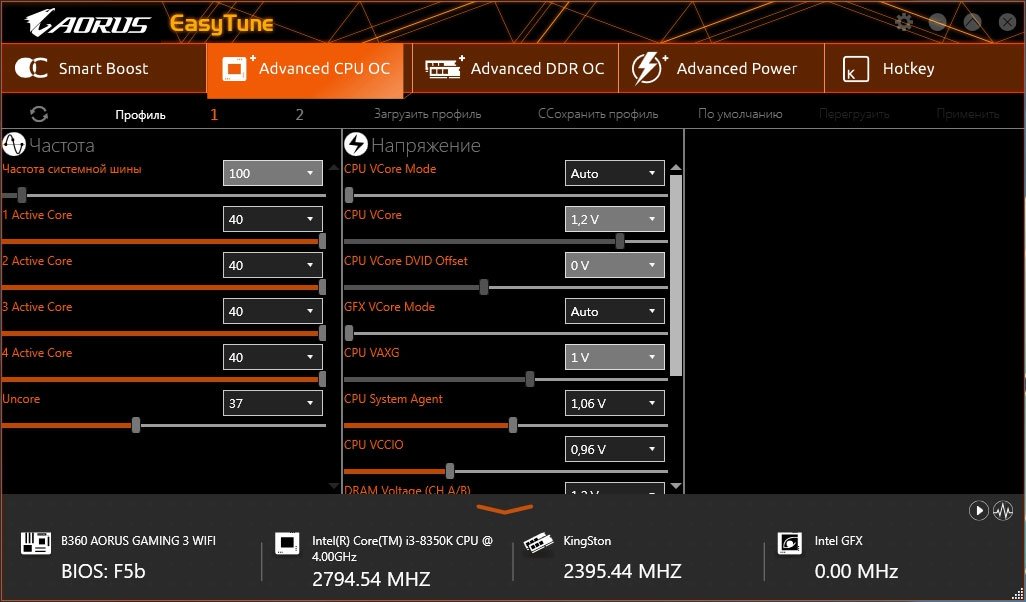Click the AORUS logo

click(x=87, y=24)
